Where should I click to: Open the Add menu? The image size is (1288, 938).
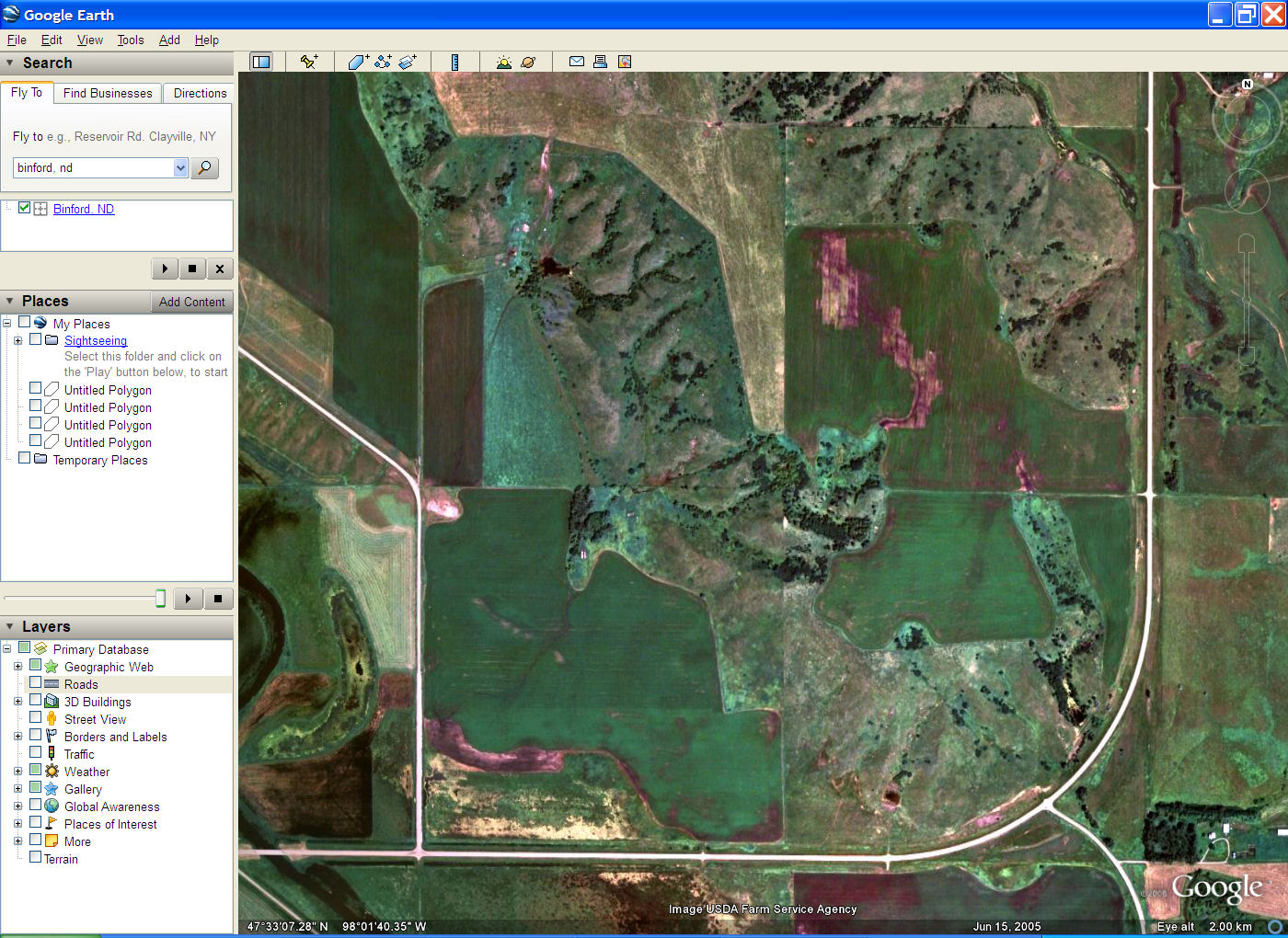[x=169, y=40]
